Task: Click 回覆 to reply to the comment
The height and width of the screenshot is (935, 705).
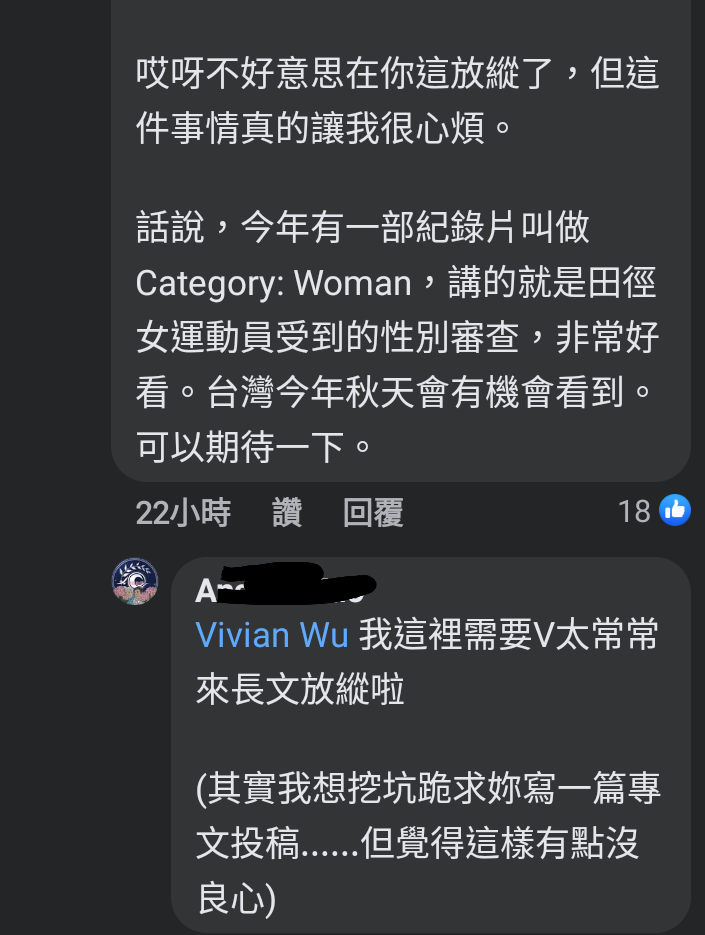Action: (373, 513)
